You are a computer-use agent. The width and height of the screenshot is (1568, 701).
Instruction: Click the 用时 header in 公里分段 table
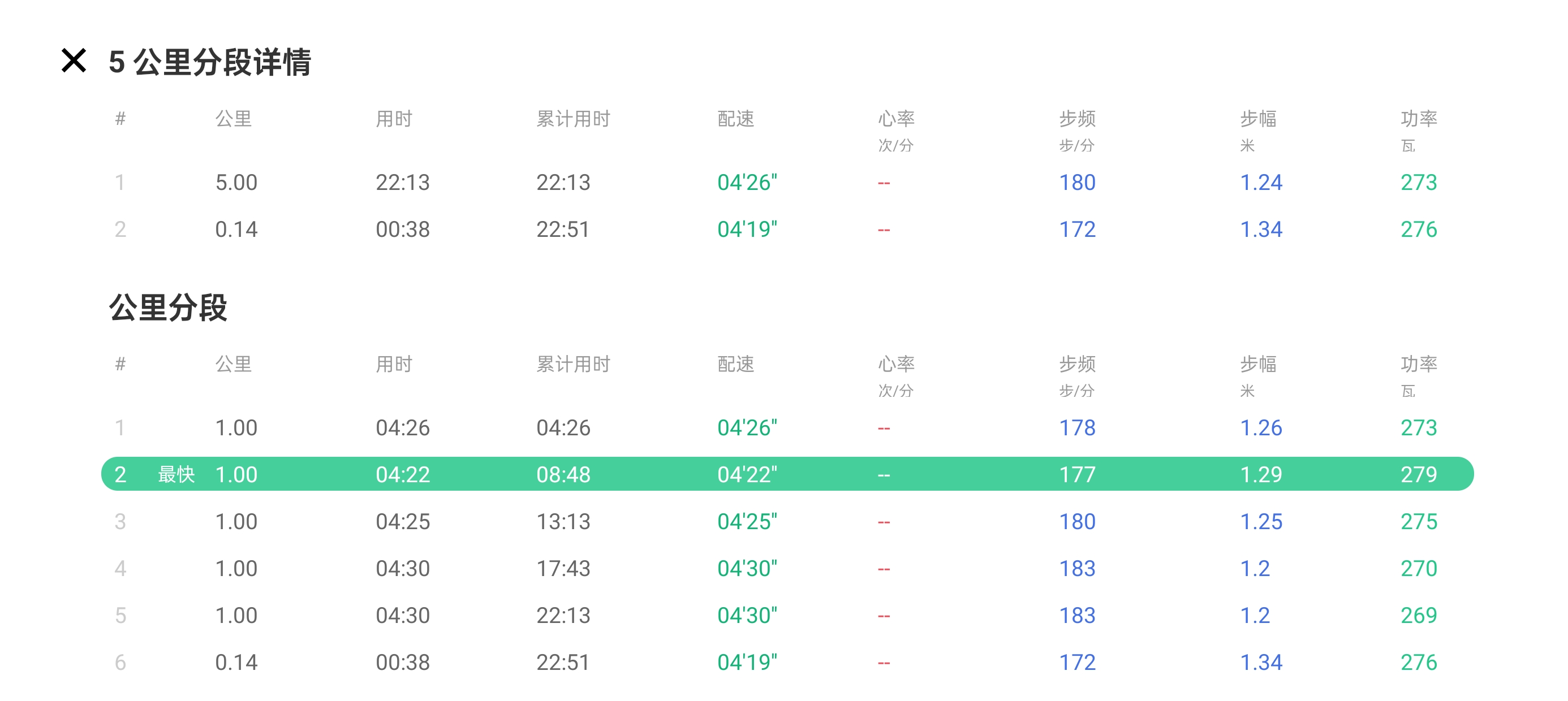(x=394, y=364)
